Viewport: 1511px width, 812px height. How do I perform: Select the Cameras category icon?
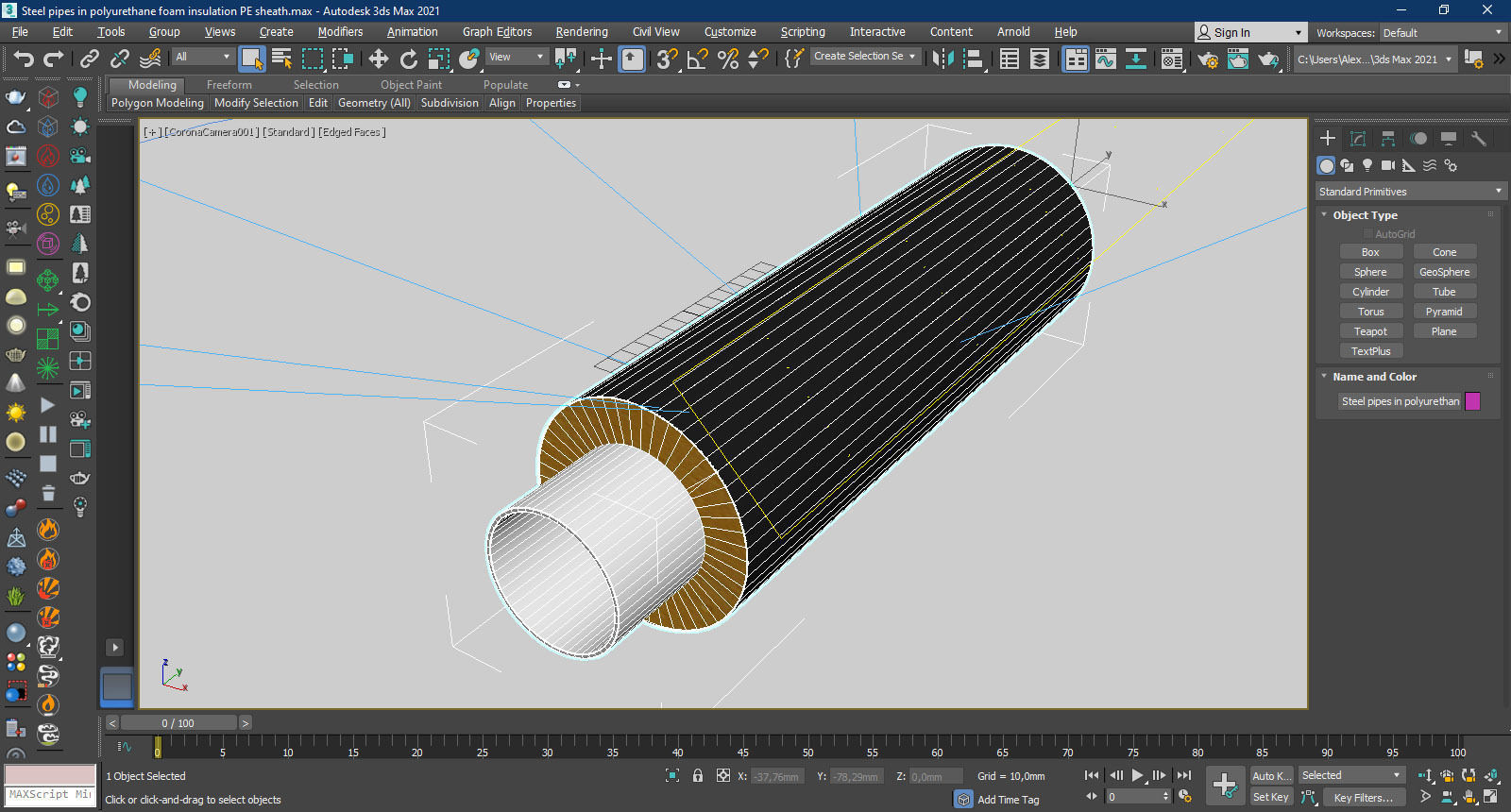tap(1387, 165)
